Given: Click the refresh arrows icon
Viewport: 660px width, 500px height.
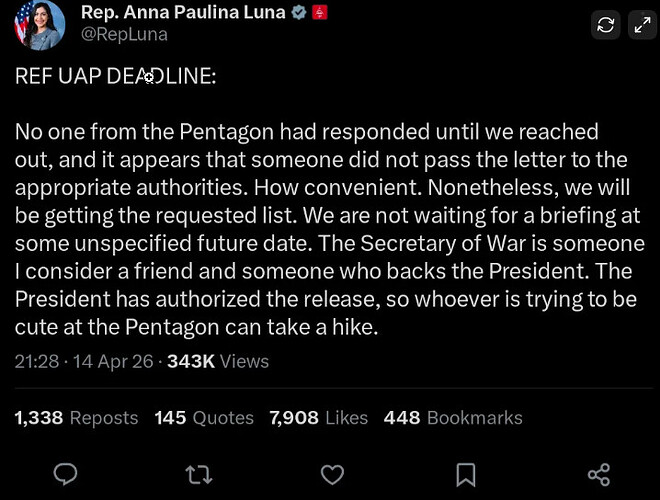Looking at the screenshot, I should 605,26.
